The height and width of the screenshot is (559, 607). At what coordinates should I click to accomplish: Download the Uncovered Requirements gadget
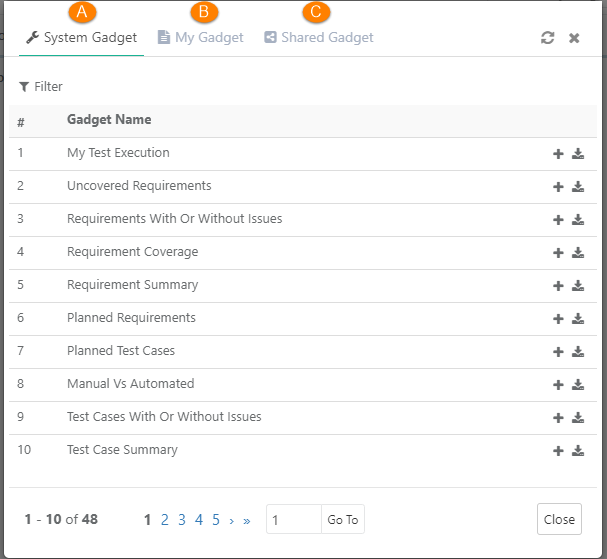[577, 187]
